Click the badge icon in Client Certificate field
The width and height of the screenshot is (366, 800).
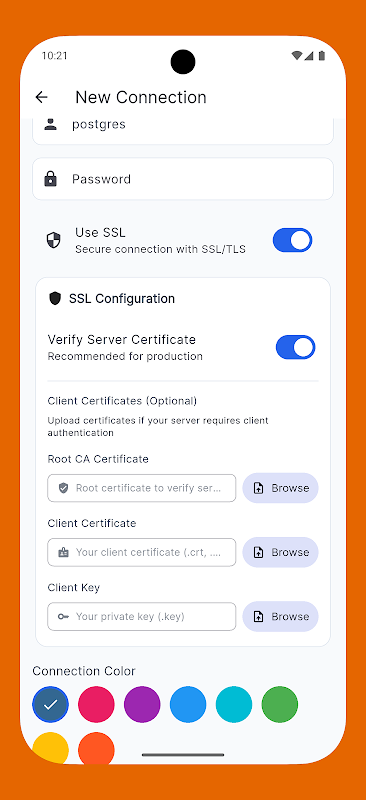pyautogui.click(x=63, y=553)
